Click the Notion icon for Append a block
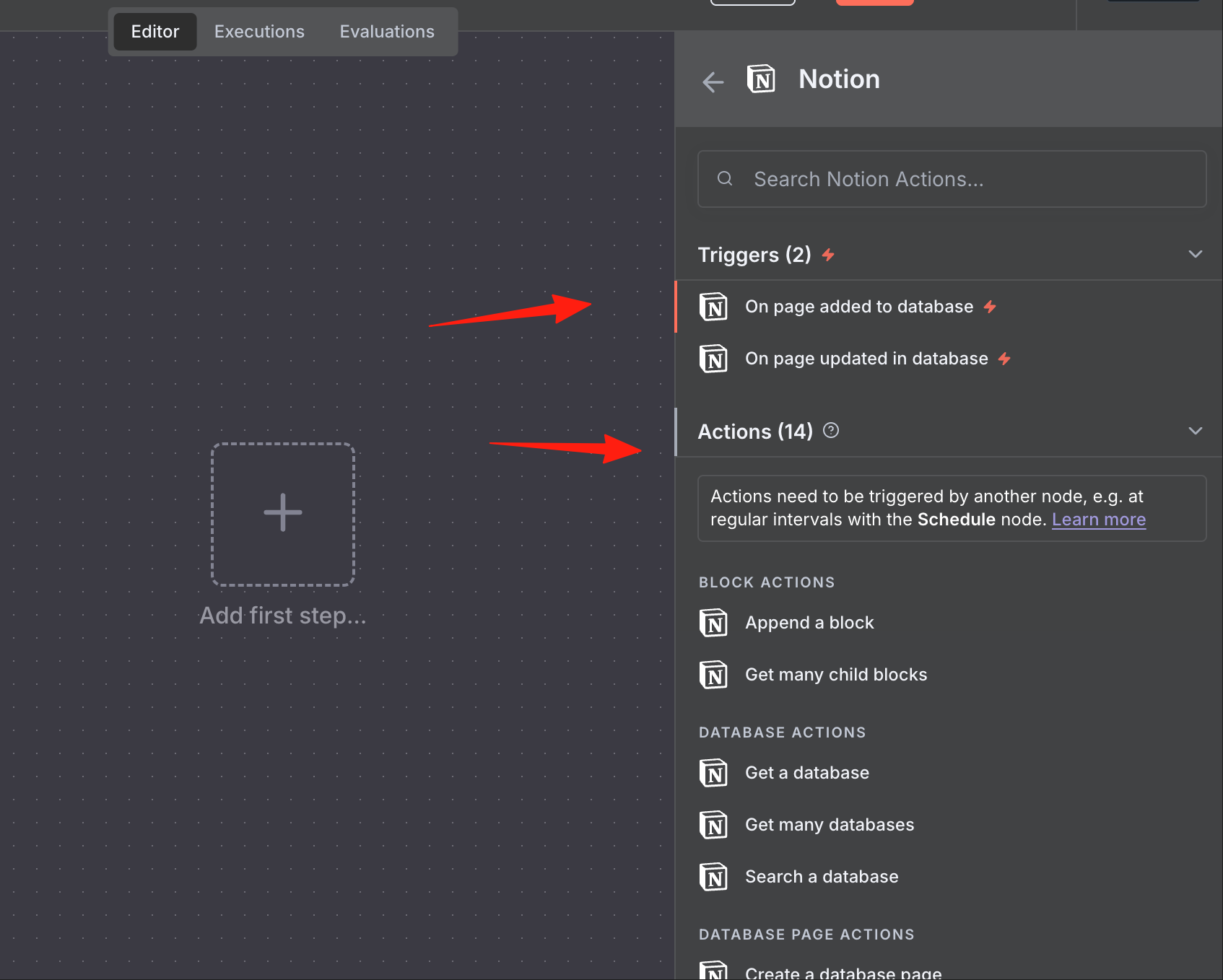This screenshot has width=1223, height=980. pos(713,623)
